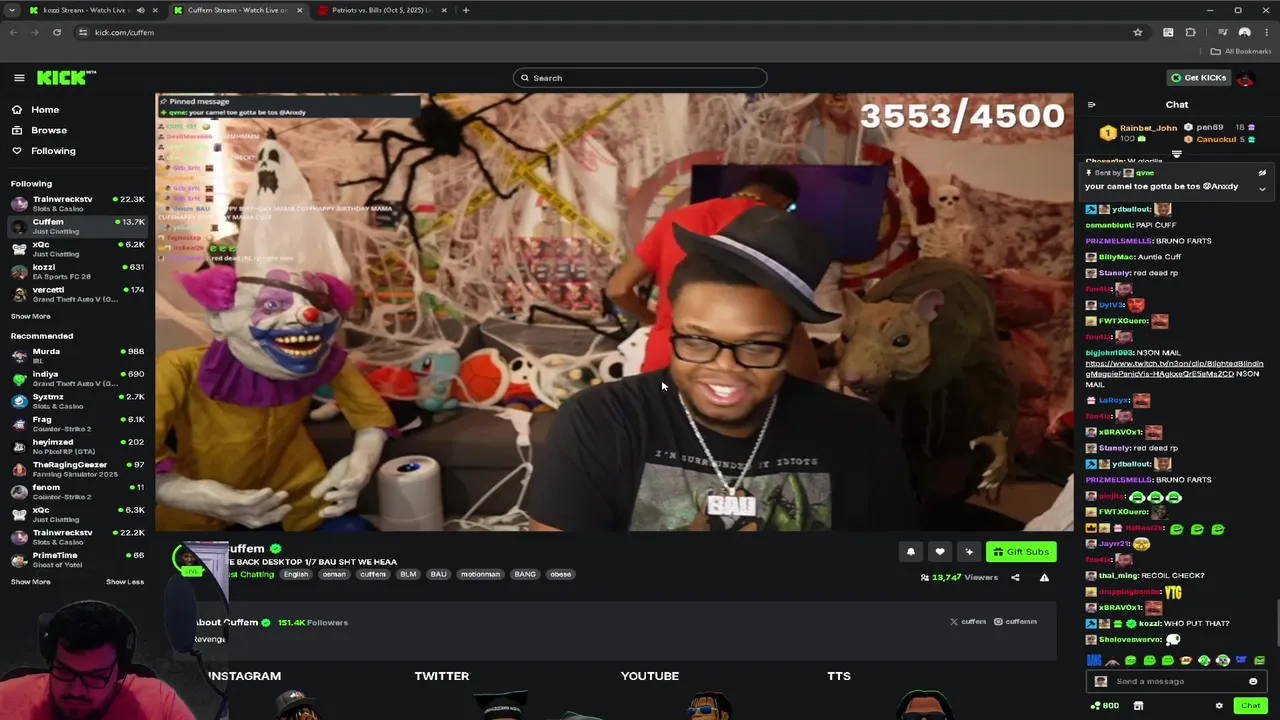Image resolution: width=1280 pixels, height=720 pixels.
Task: Open the browser tab search dropdown
Action: pyautogui.click(x=12, y=10)
